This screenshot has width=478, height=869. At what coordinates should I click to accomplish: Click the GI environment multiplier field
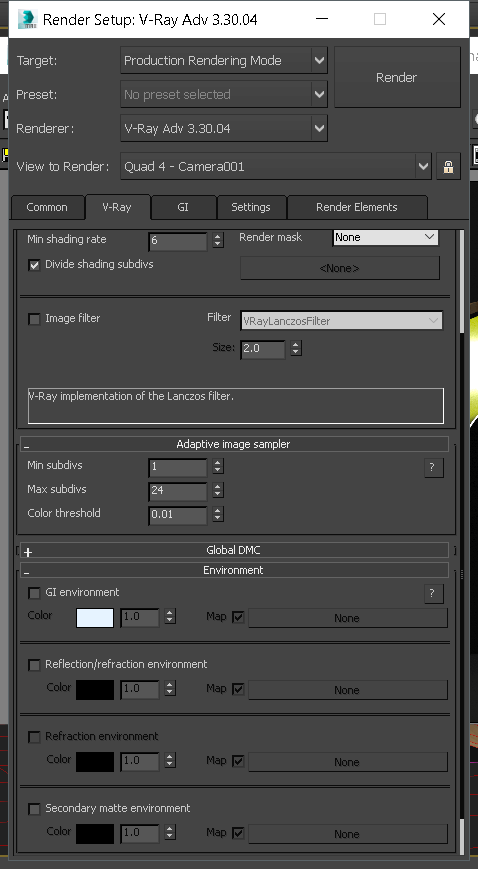(139, 617)
